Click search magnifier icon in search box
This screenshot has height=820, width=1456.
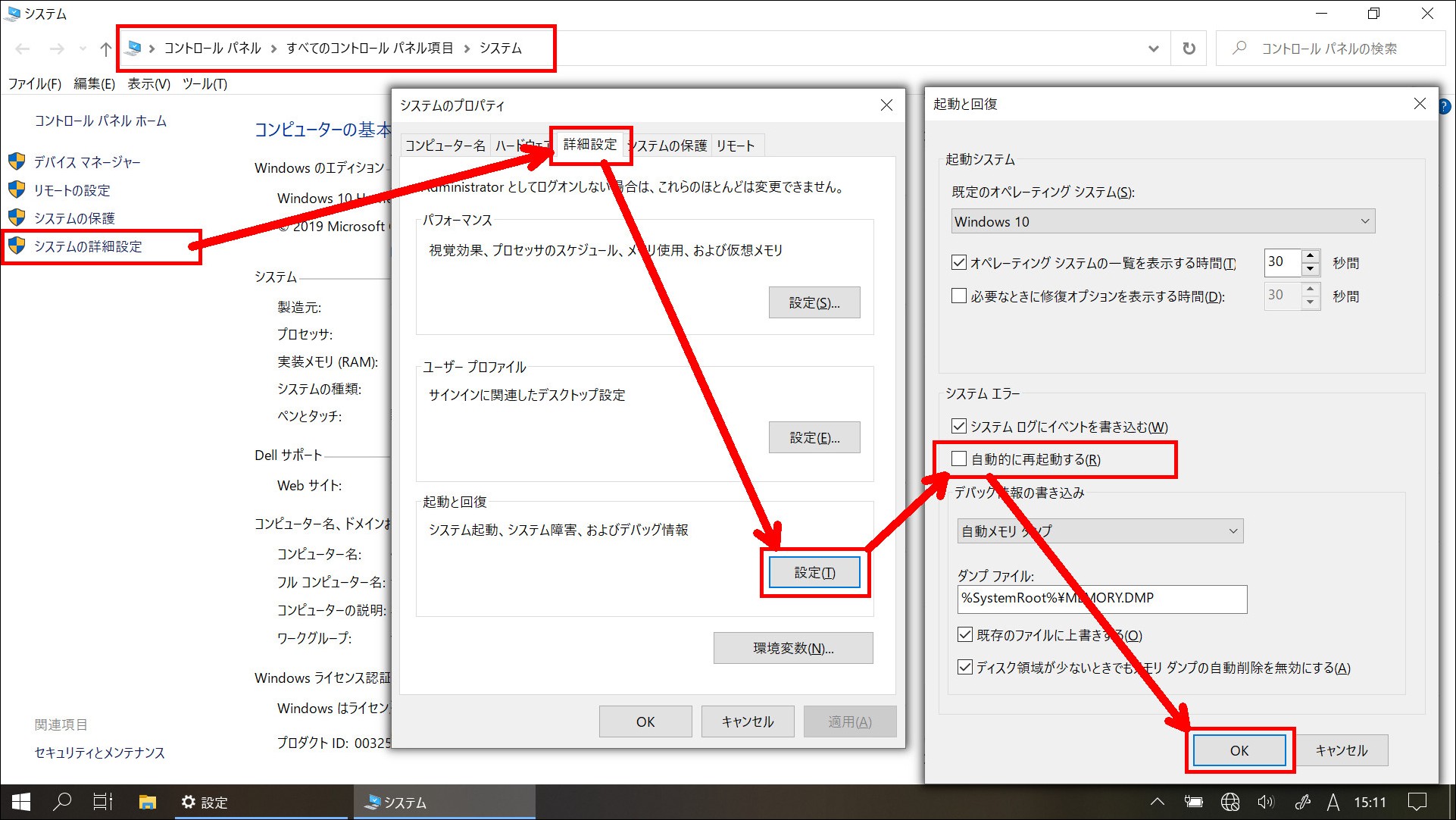tap(1239, 48)
